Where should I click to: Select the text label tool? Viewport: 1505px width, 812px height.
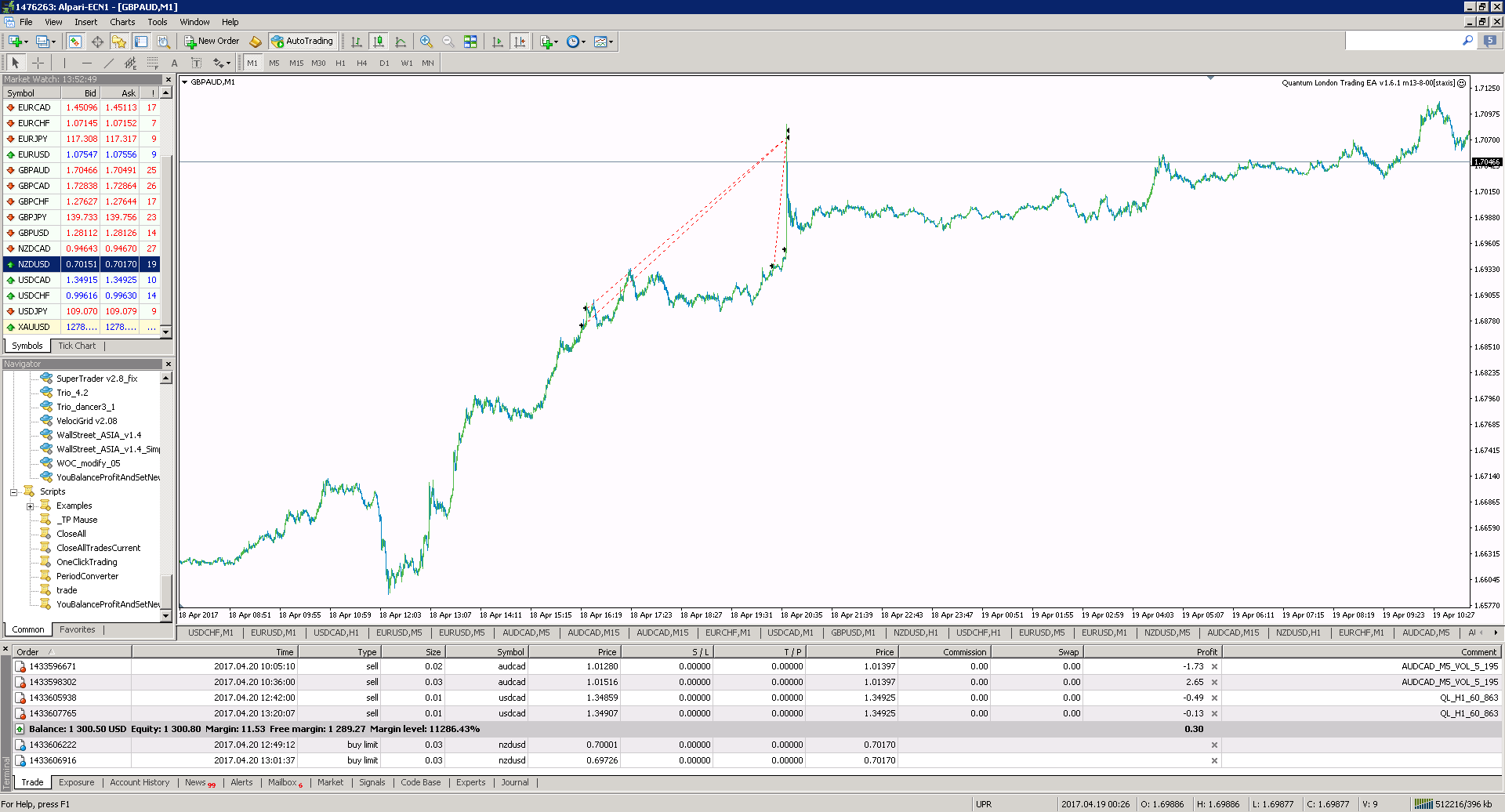point(196,63)
